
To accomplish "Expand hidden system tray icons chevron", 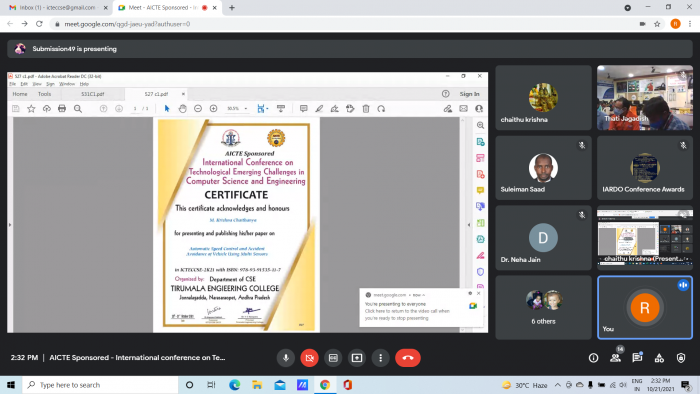I will coord(558,385).
